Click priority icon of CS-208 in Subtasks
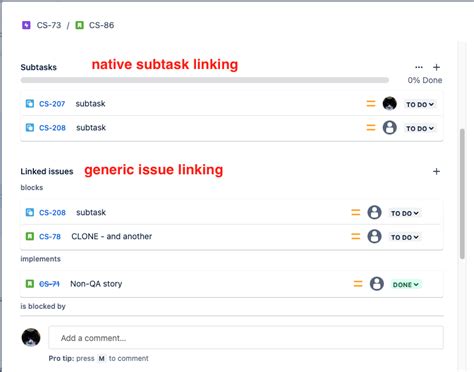 pos(371,128)
